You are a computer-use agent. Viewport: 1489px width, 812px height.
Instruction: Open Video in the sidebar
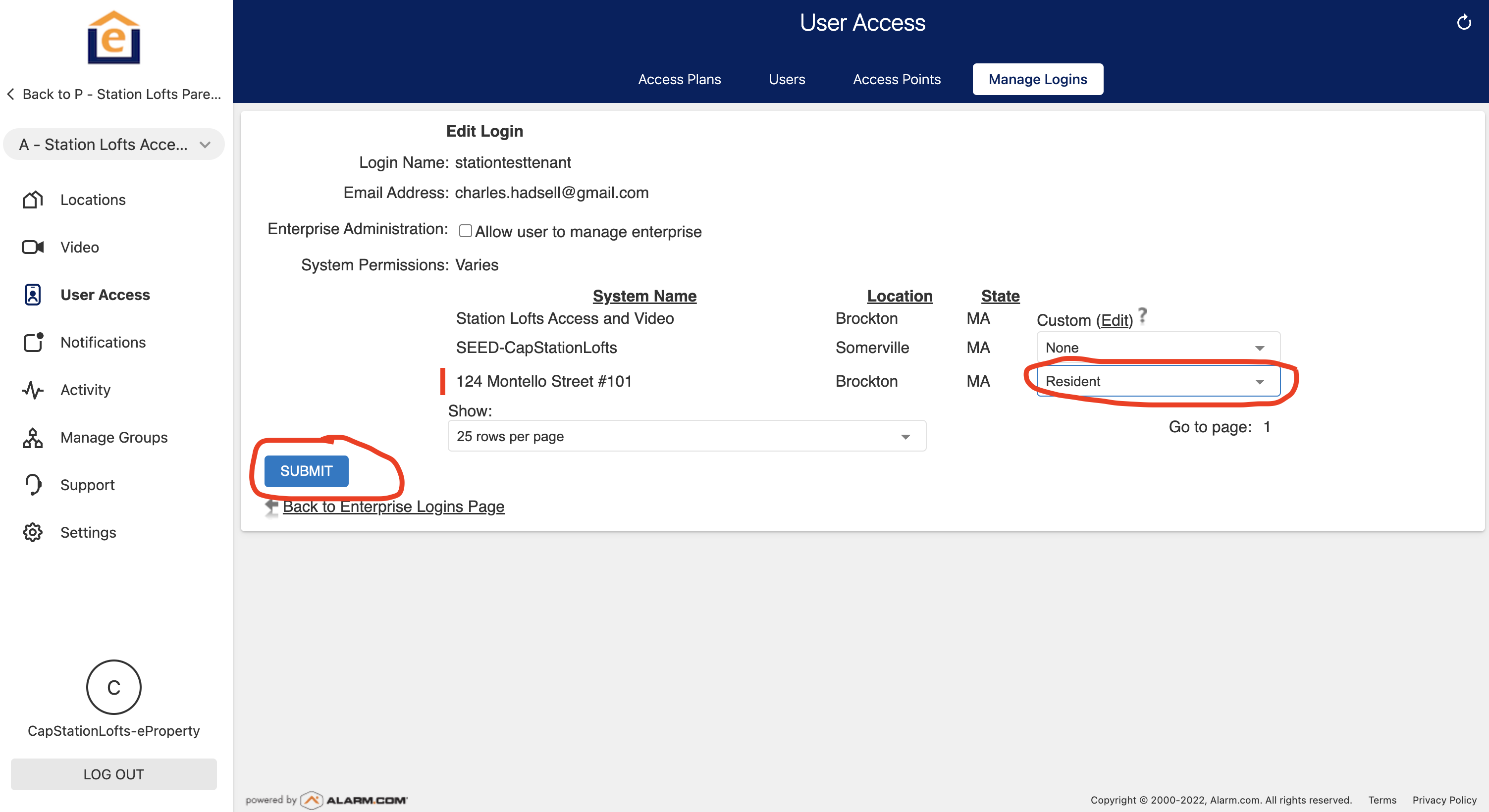pyautogui.click(x=80, y=247)
